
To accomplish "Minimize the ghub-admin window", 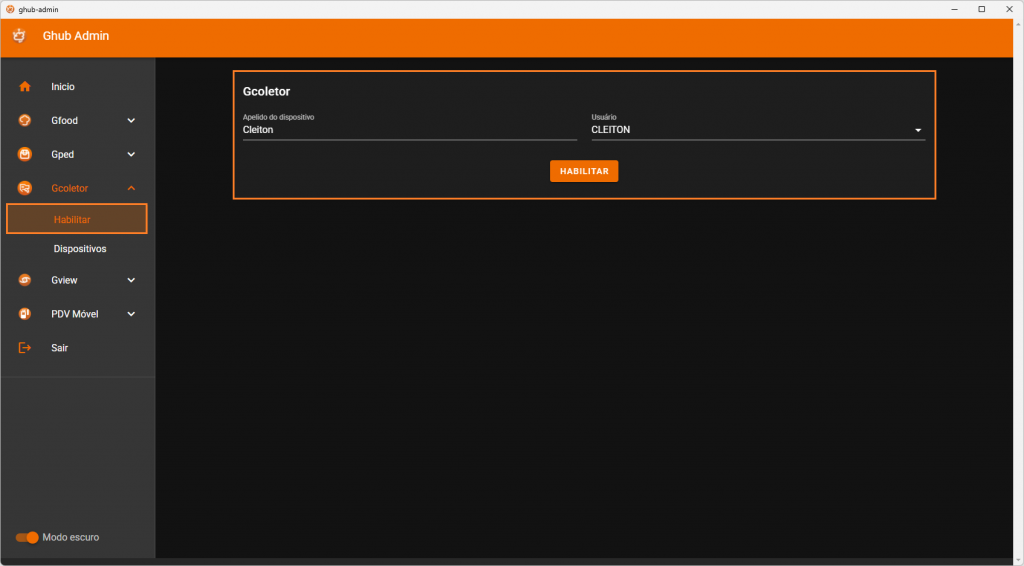I will (x=954, y=9).
